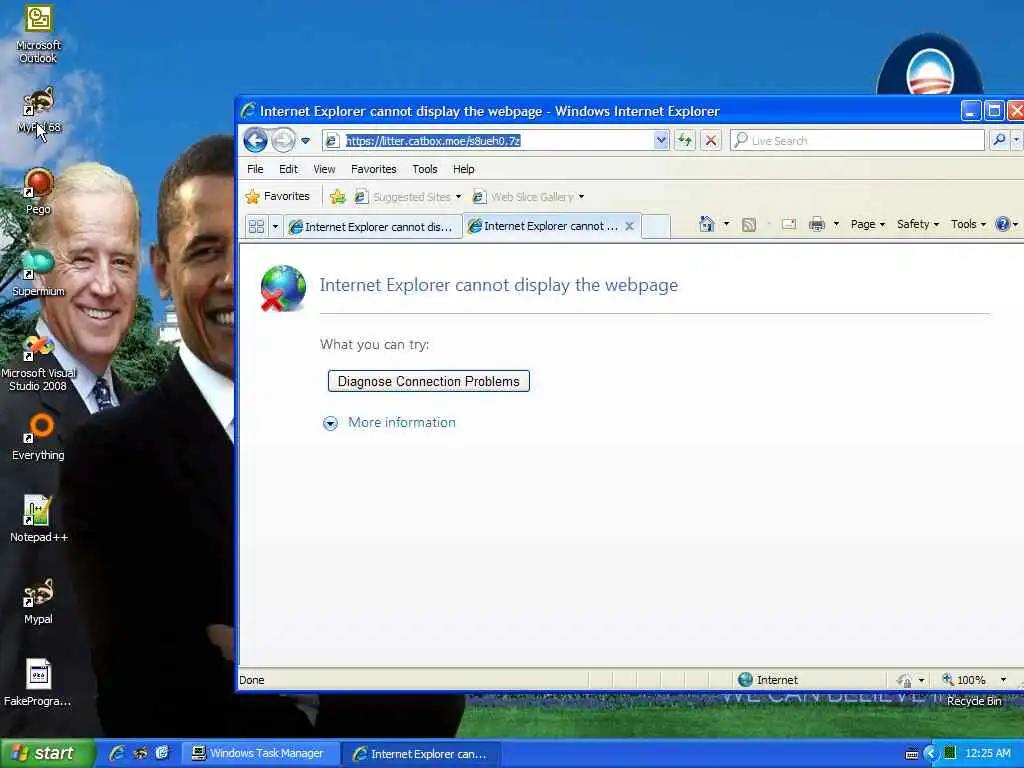Screen dimensions: 1024x768
Task: Launch Mypal from the Quick Launch bar
Action: (x=140, y=753)
